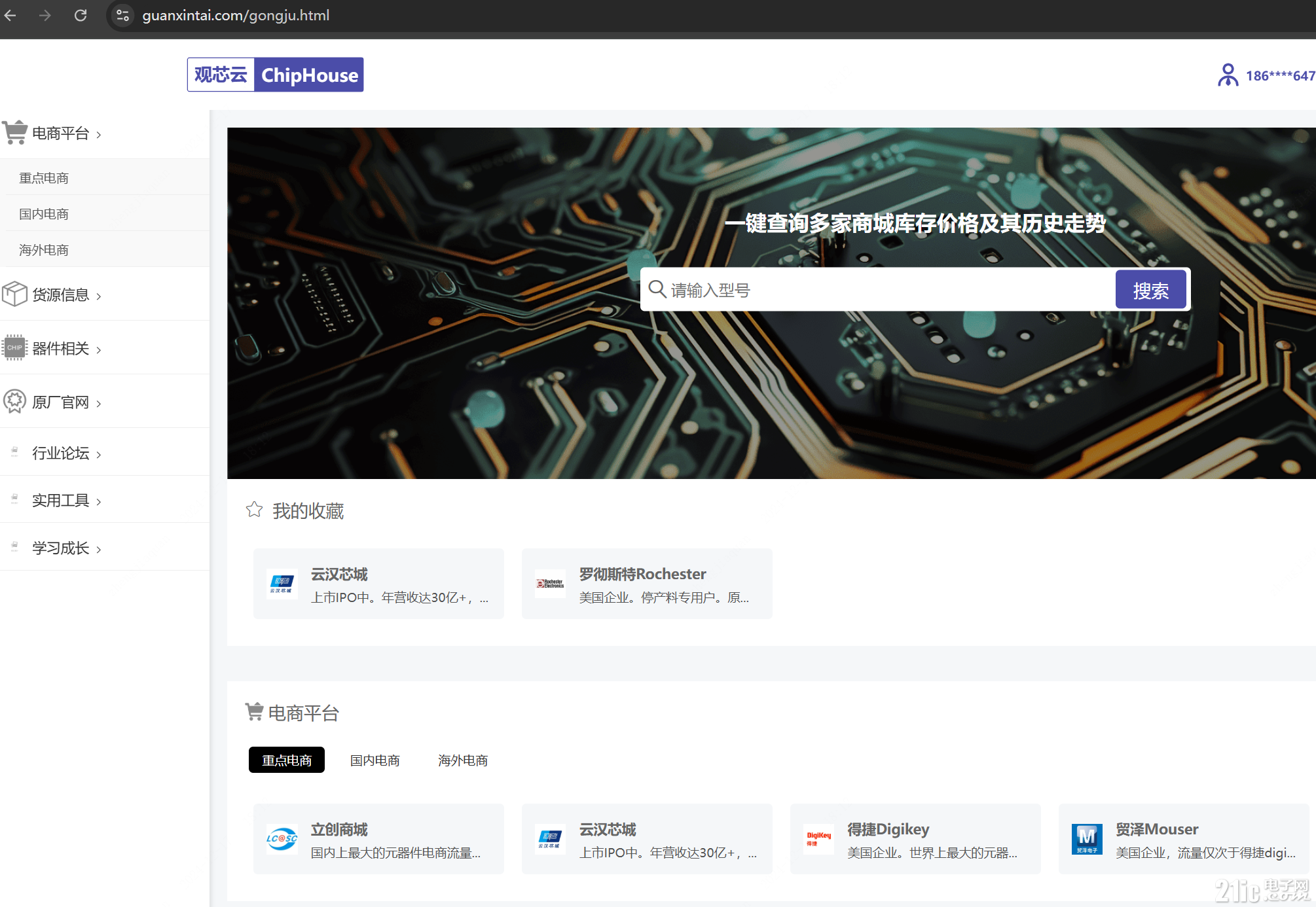This screenshot has height=907, width=1316.
Task: Click the small icon beside 实用工具
Action: point(14,499)
